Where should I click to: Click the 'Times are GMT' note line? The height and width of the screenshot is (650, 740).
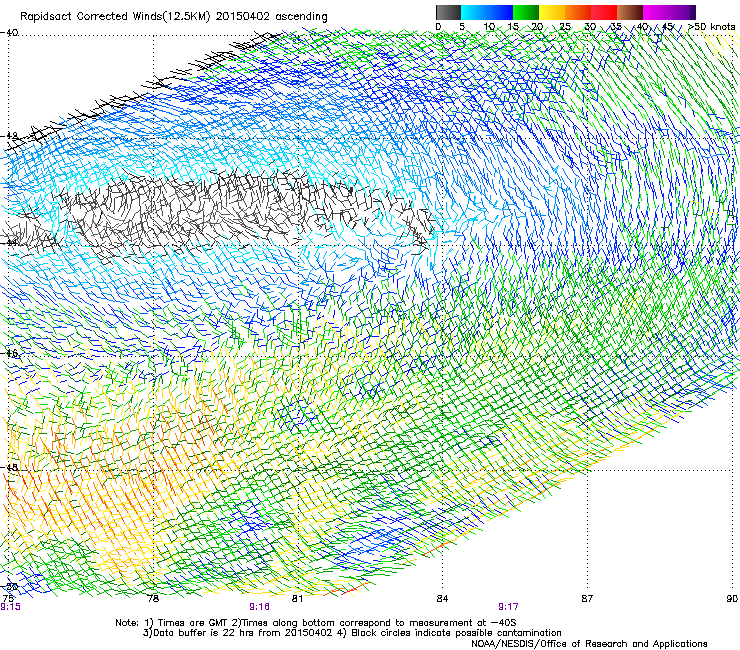tap(316, 623)
